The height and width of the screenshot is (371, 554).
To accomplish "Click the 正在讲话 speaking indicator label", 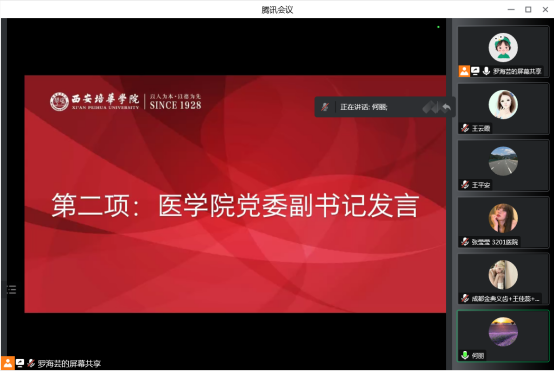I will 364,107.
